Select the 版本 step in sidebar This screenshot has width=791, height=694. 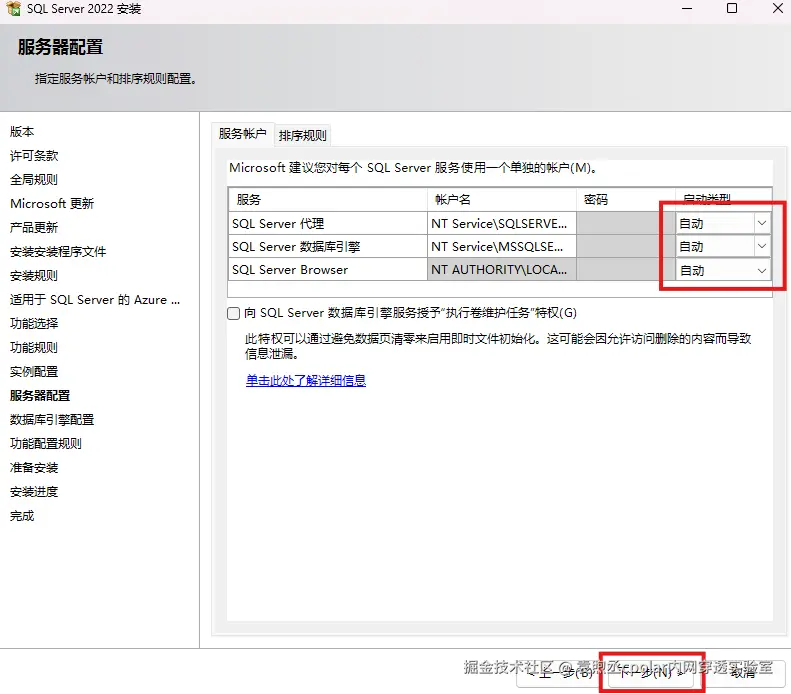pyautogui.click(x=22, y=132)
